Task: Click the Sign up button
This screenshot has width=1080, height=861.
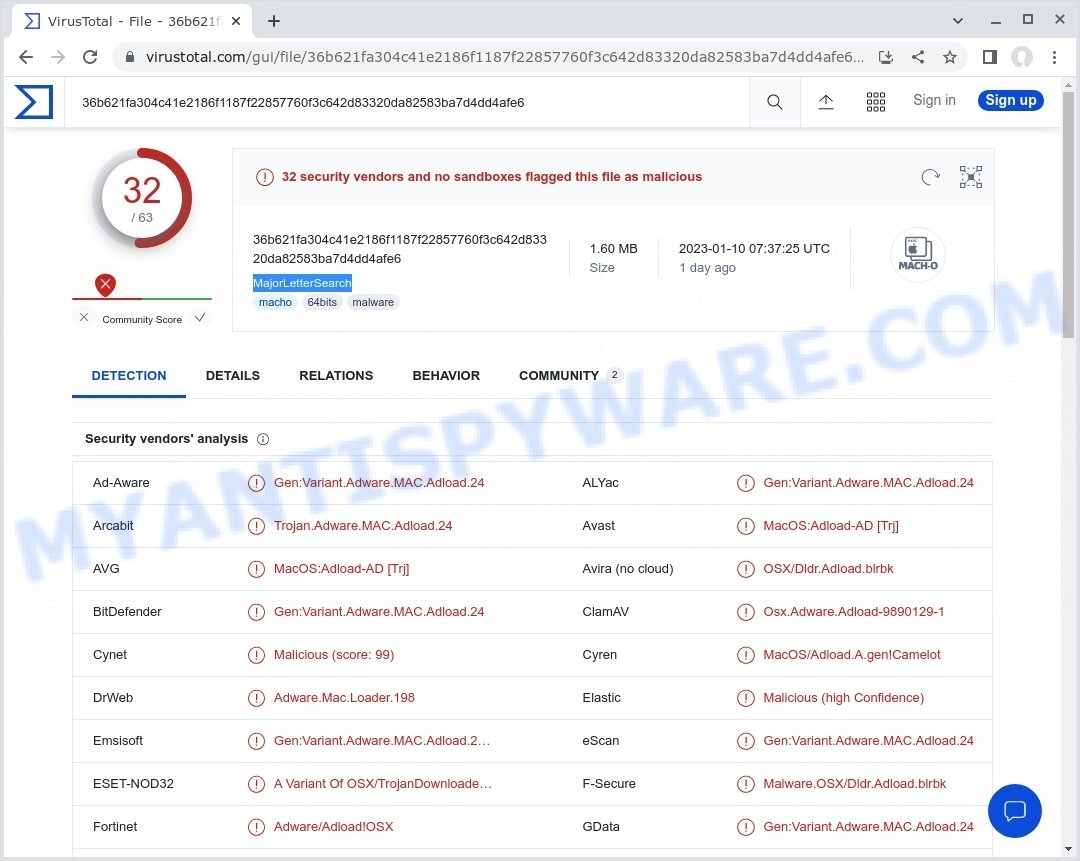Action: [x=1010, y=101]
